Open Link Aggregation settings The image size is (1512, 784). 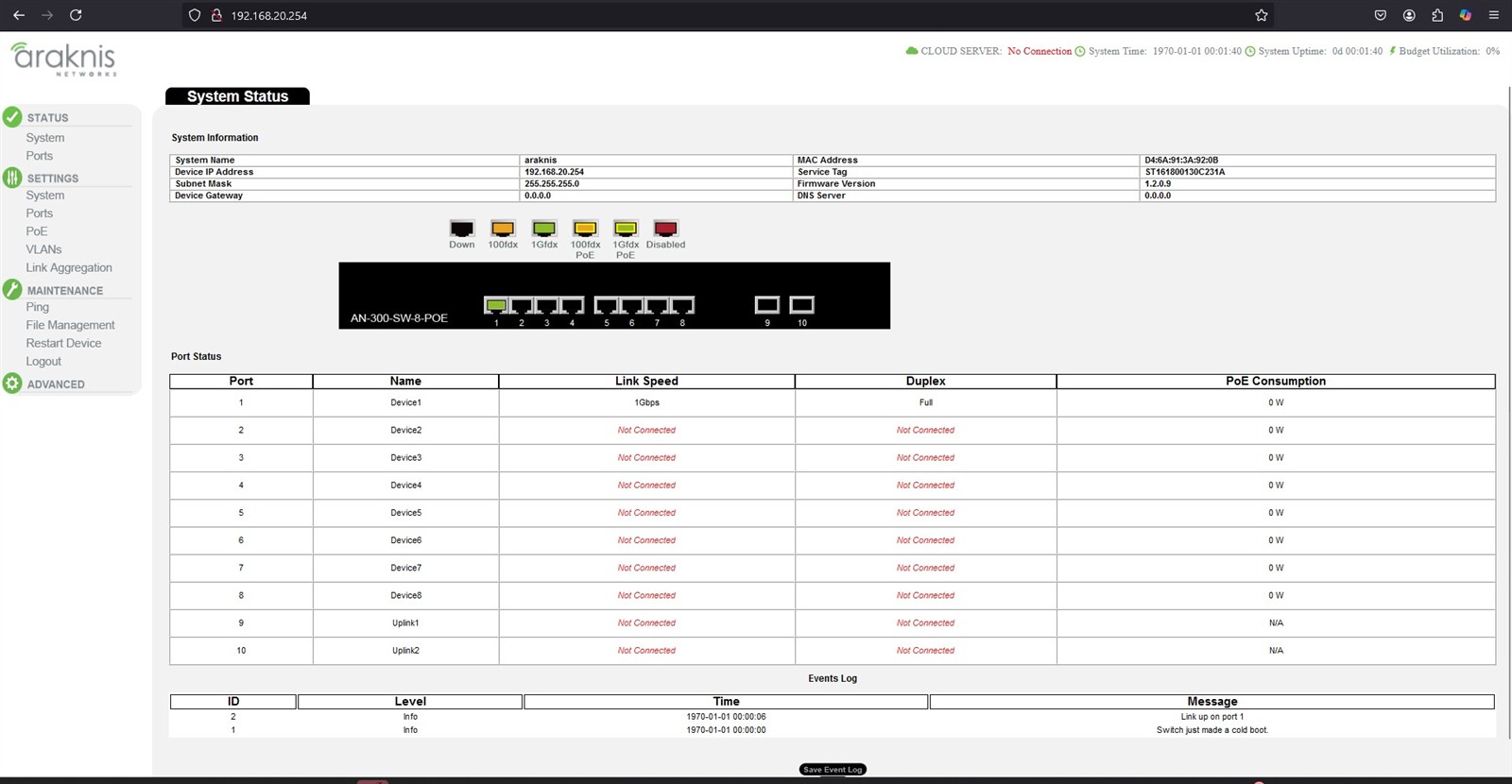[69, 268]
